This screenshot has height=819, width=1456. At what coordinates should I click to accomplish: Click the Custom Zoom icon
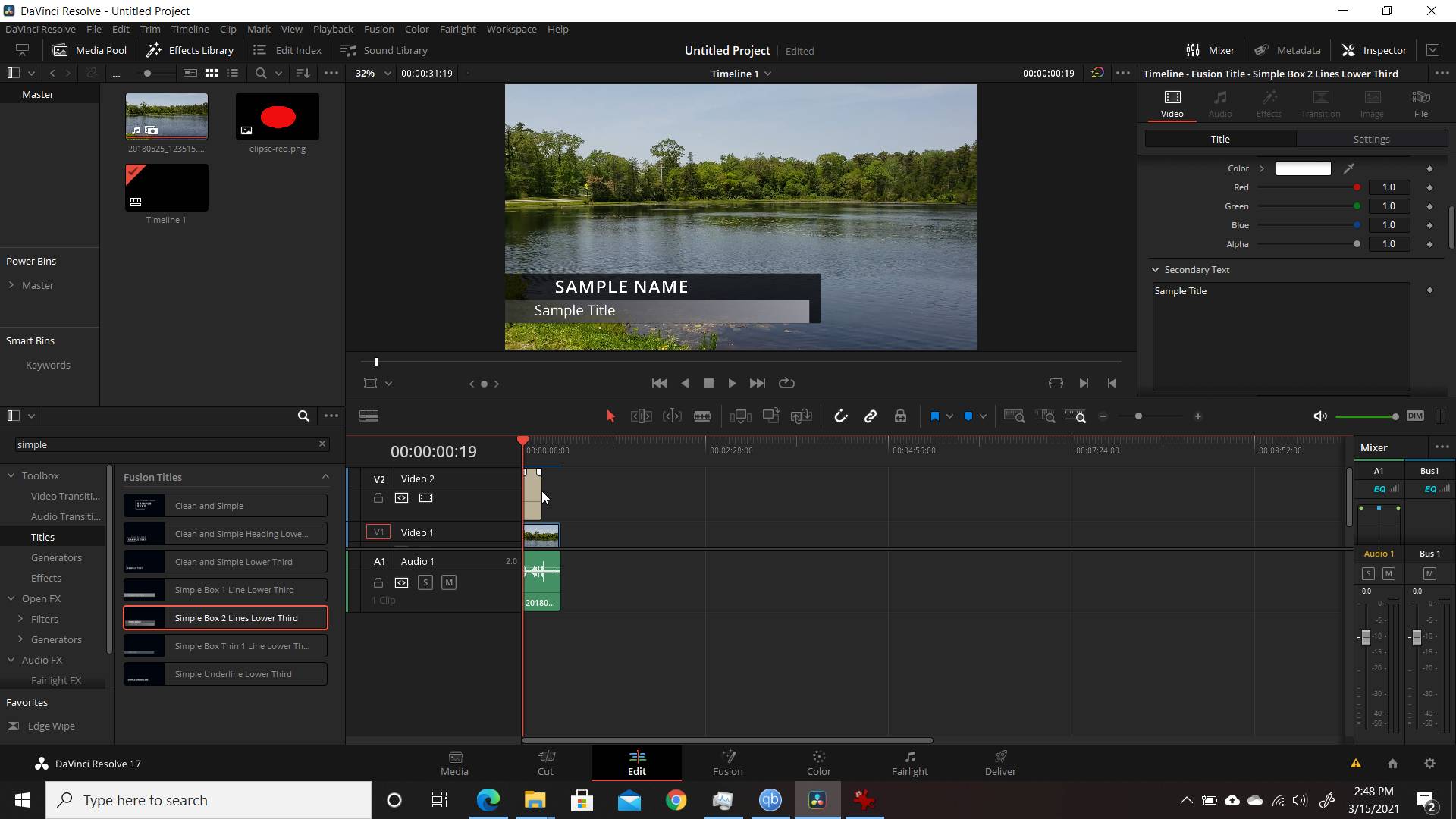1075,416
